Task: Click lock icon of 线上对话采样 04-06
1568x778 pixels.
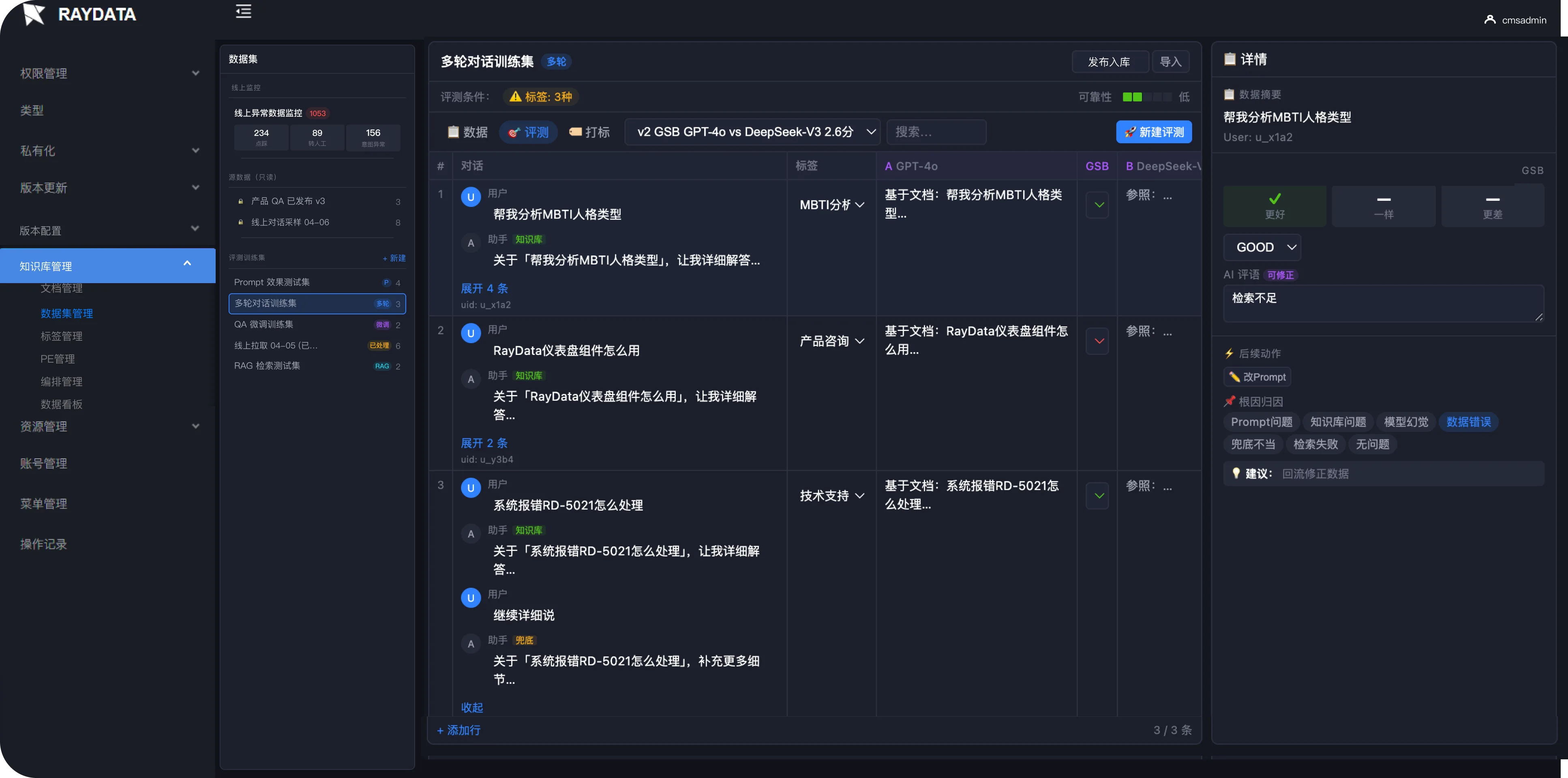Action: 240,222
